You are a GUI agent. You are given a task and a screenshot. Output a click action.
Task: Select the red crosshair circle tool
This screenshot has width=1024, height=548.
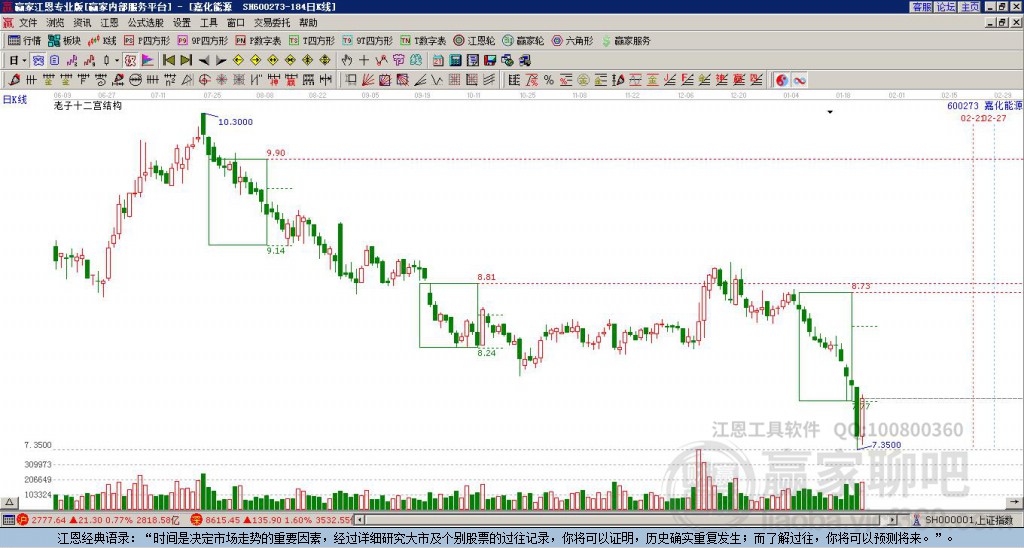click(204, 80)
